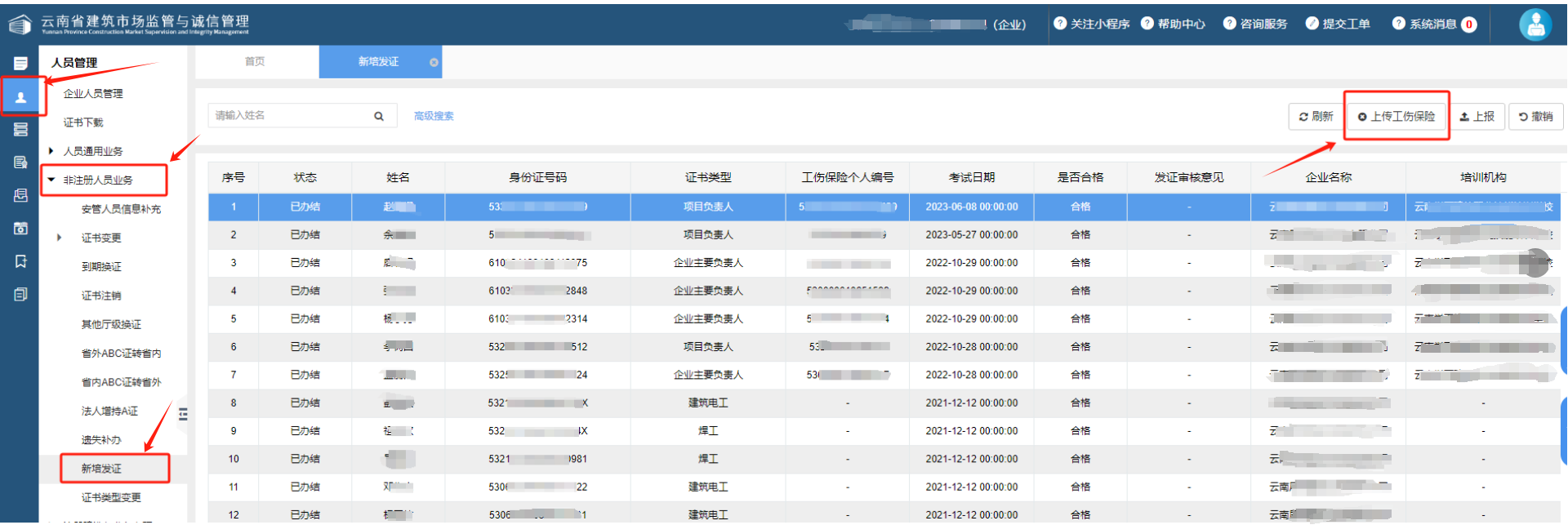Click the server-stack sidebar icon
Image resolution: width=1568 pixels, height=525 pixels.
(x=20, y=130)
